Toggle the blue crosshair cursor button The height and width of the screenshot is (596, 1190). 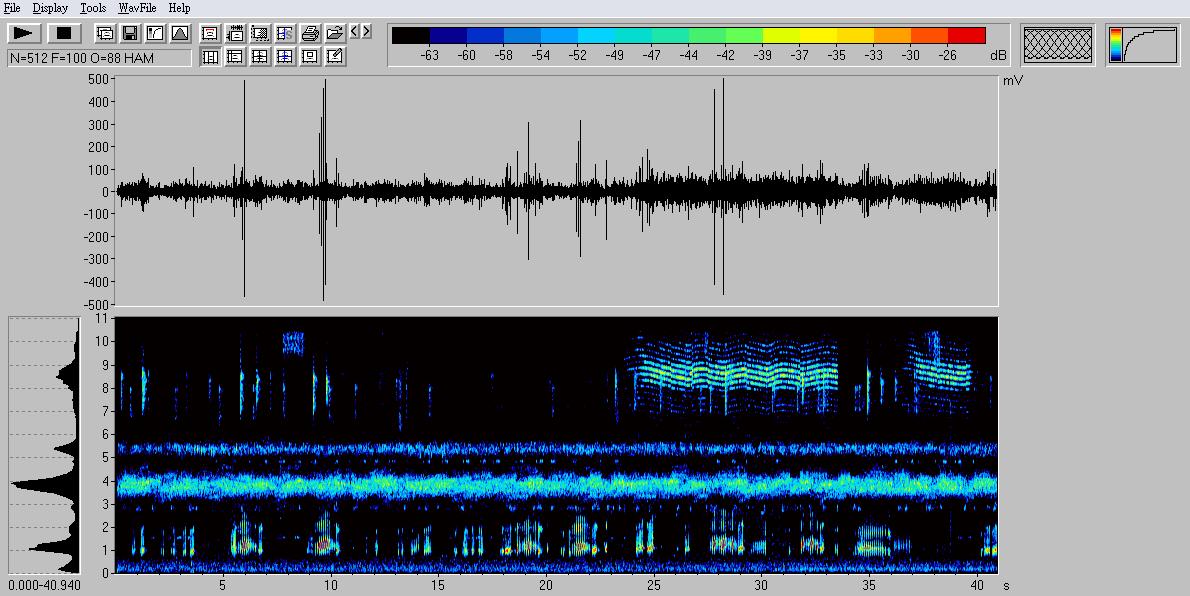coord(285,57)
